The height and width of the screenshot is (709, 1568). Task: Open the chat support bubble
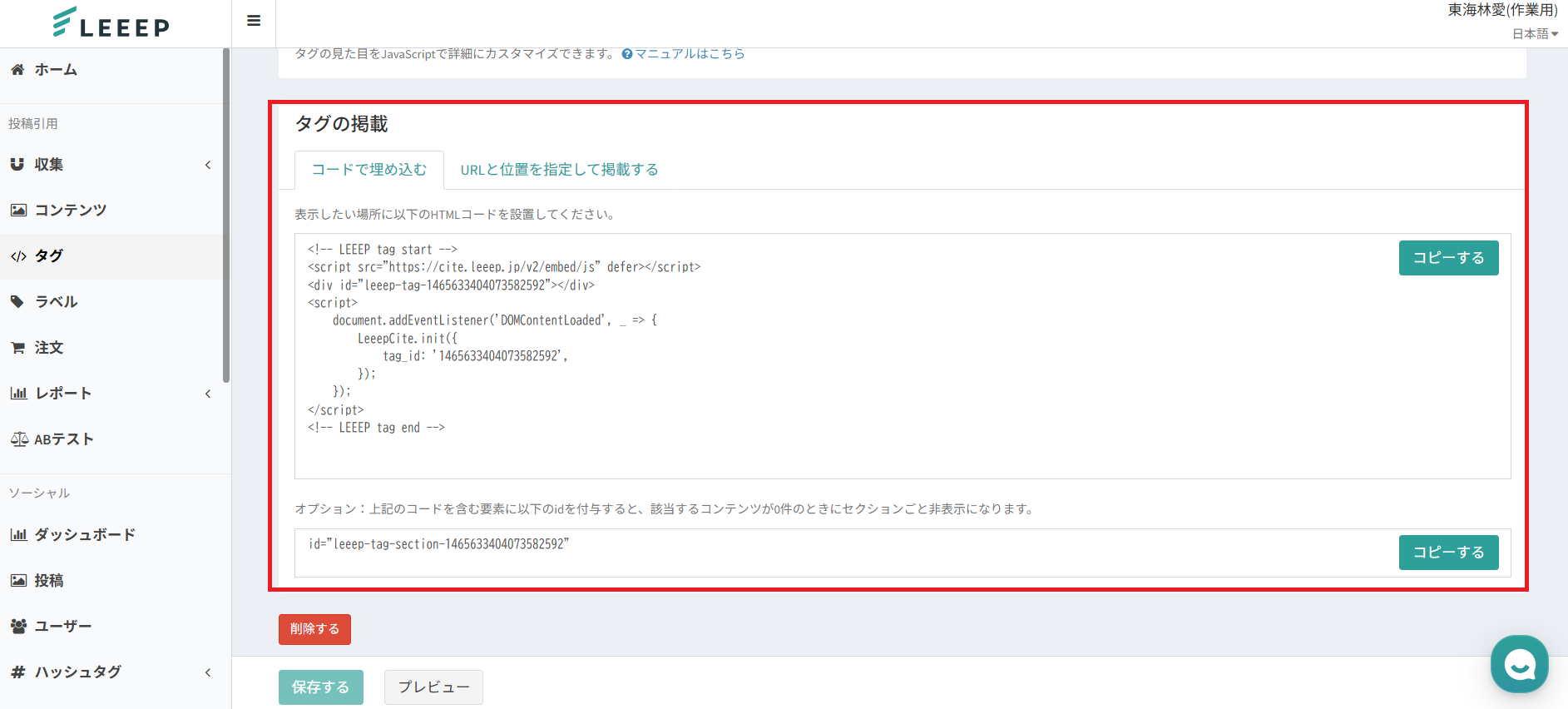point(1520,664)
